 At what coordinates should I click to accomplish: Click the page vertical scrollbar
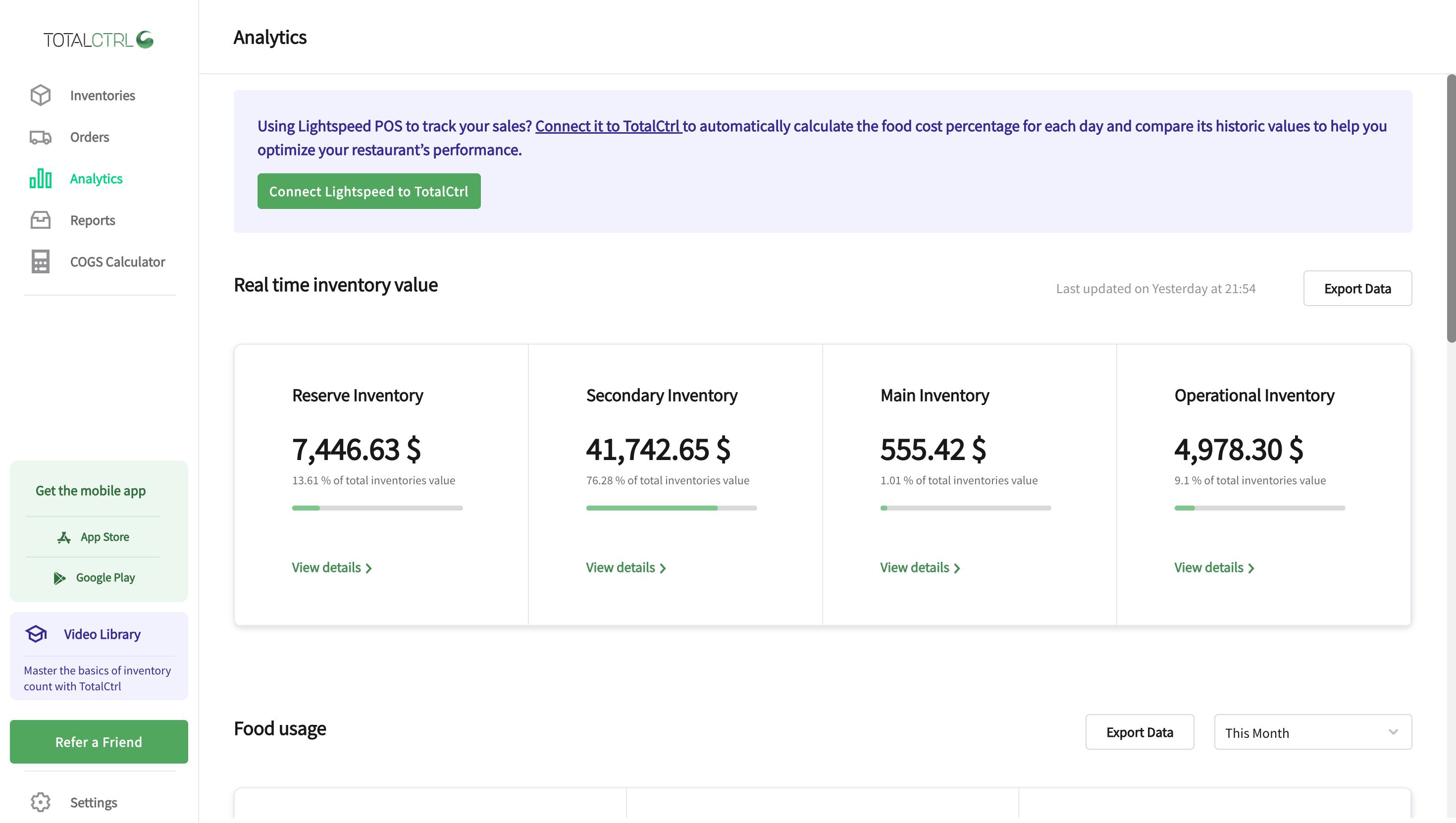point(1451,208)
